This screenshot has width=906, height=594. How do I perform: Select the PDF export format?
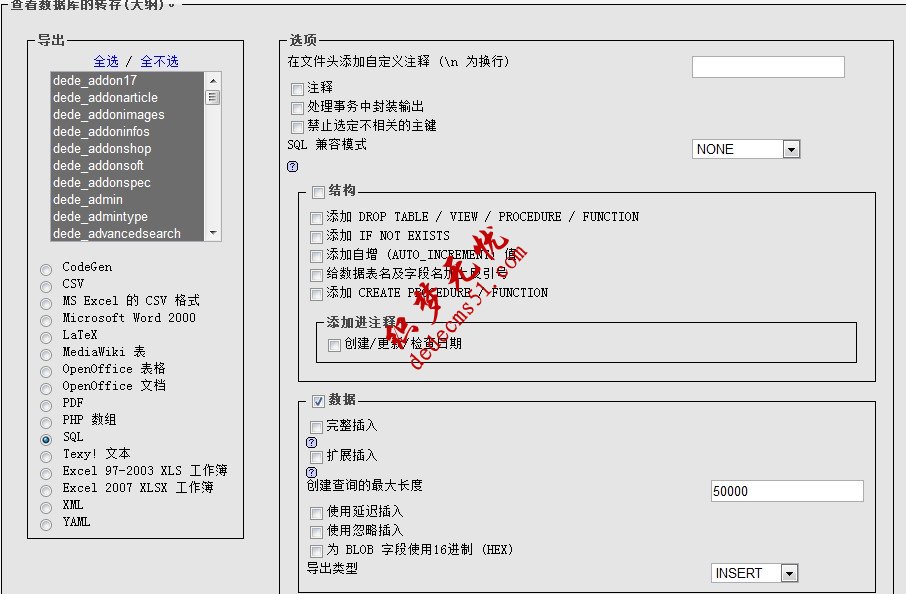(45, 403)
